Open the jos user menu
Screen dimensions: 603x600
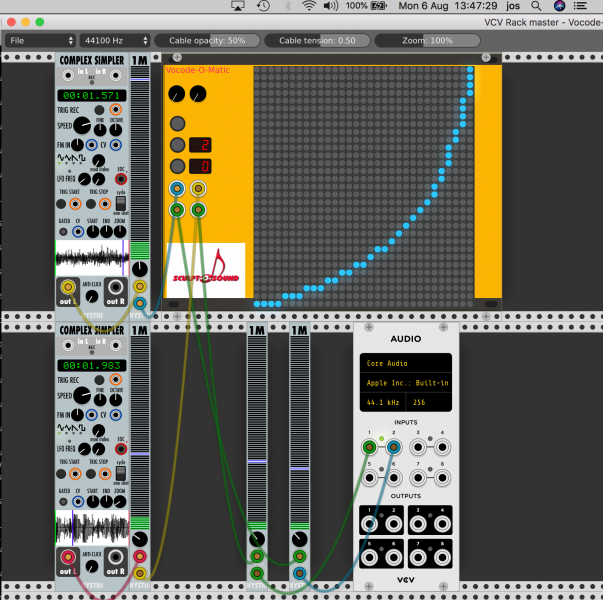tap(513, 6)
